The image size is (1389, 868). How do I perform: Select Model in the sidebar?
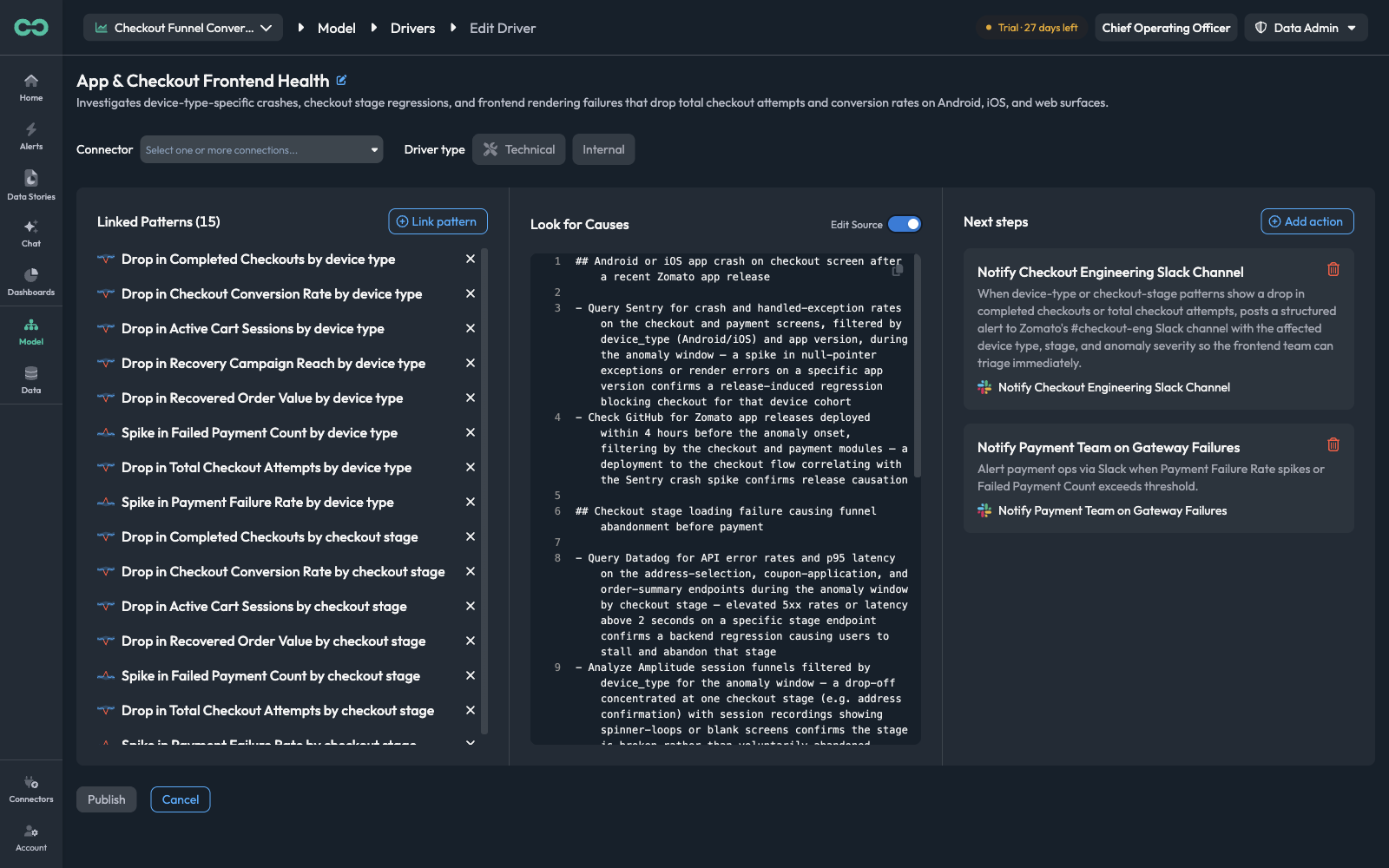[31, 332]
